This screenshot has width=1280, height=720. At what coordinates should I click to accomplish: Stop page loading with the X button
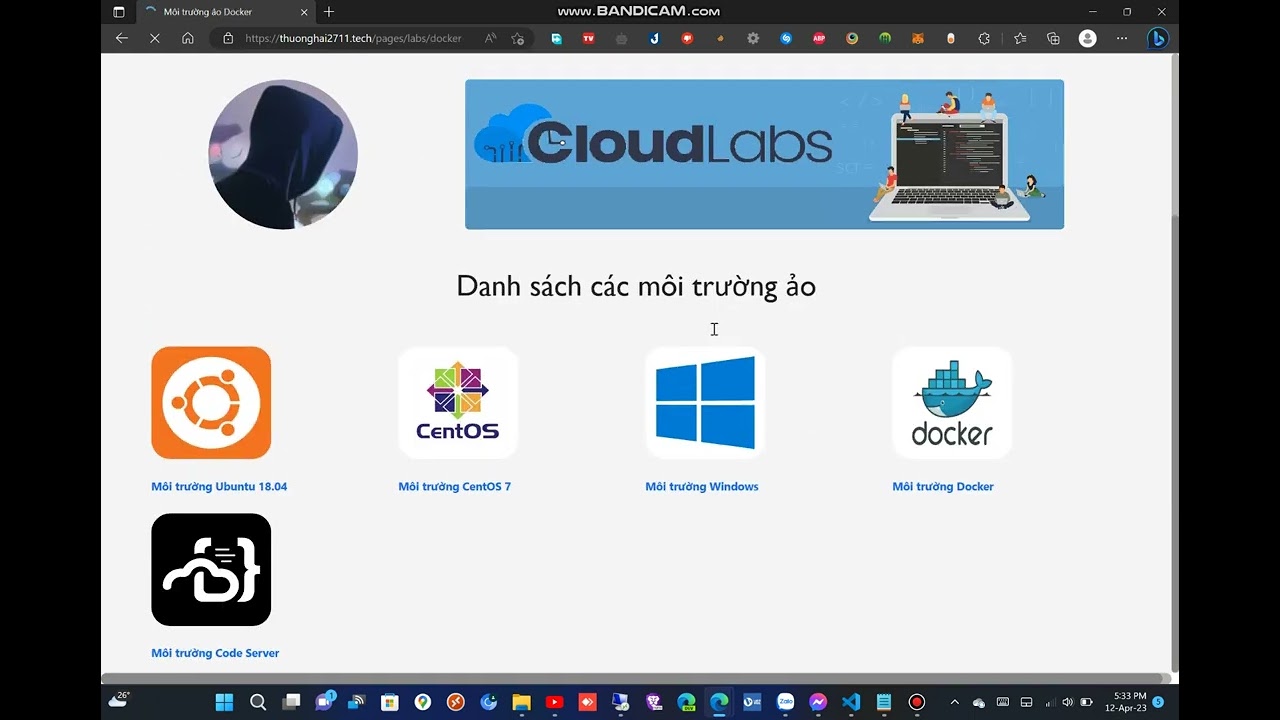coord(155,38)
